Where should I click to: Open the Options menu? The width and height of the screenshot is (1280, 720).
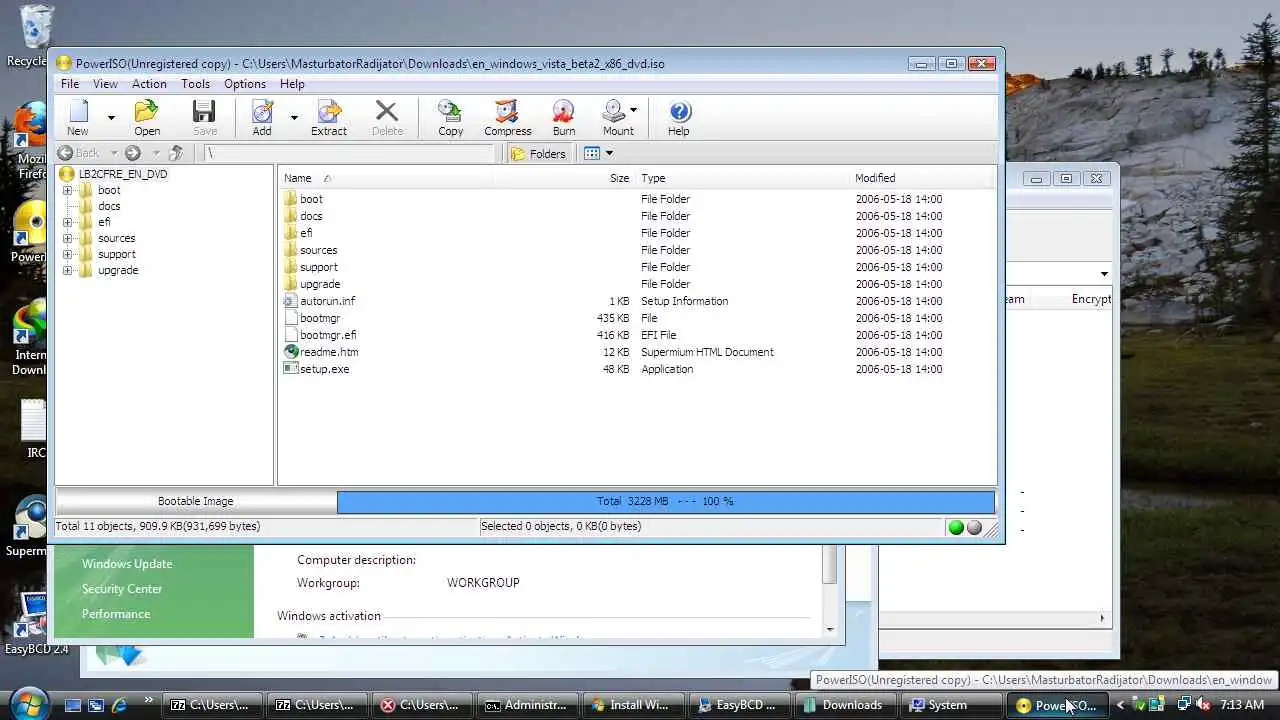click(245, 84)
